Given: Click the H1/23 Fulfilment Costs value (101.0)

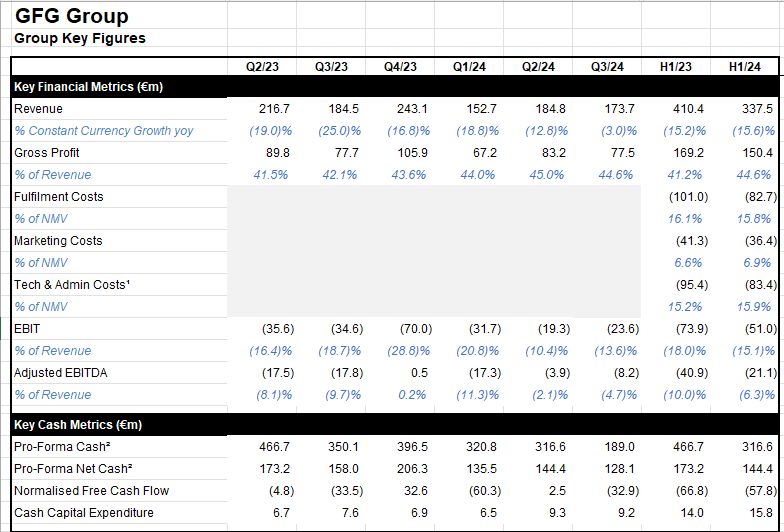Looking at the screenshot, I should coord(688,197).
